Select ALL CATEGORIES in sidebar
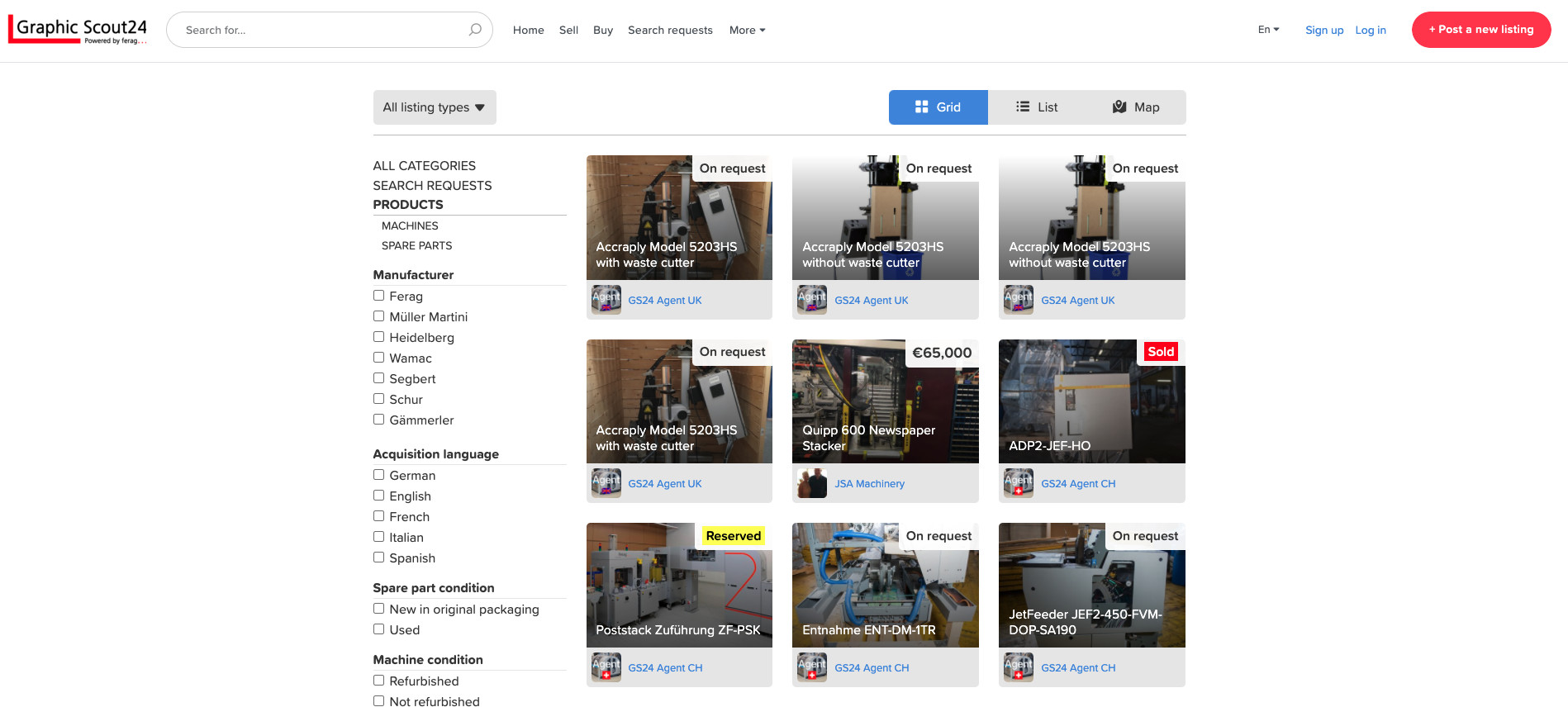Image resolution: width=1568 pixels, height=707 pixels. coord(425,166)
